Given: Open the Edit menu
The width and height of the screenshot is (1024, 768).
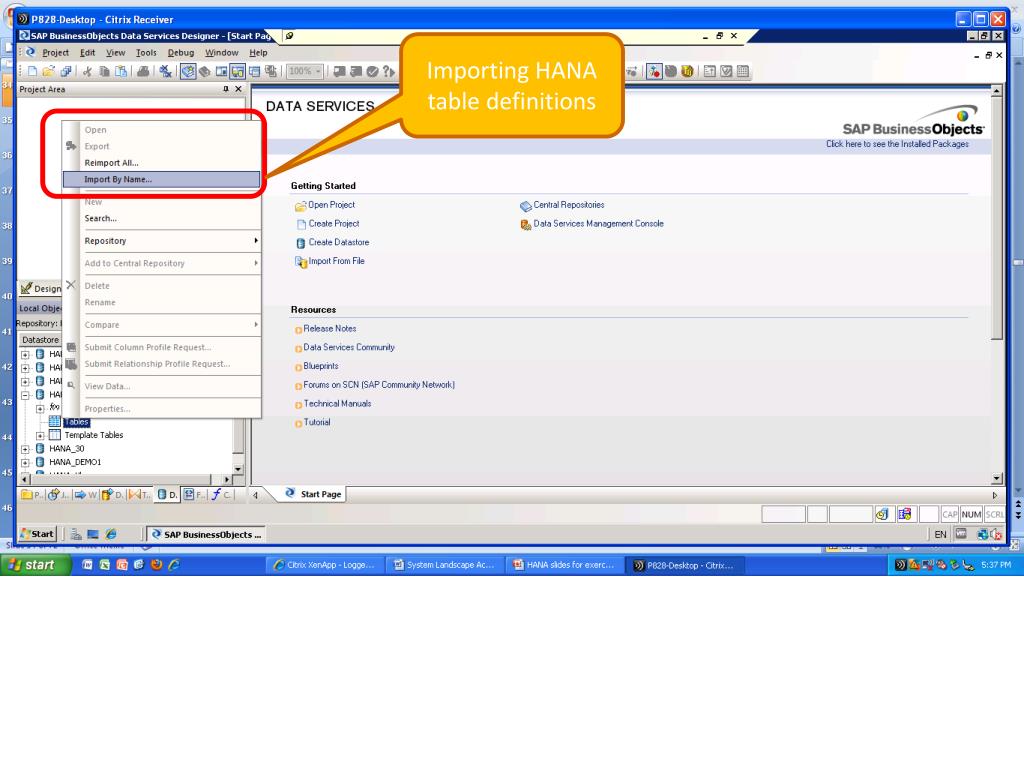Looking at the screenshot, I should click(x=88, y=53).
